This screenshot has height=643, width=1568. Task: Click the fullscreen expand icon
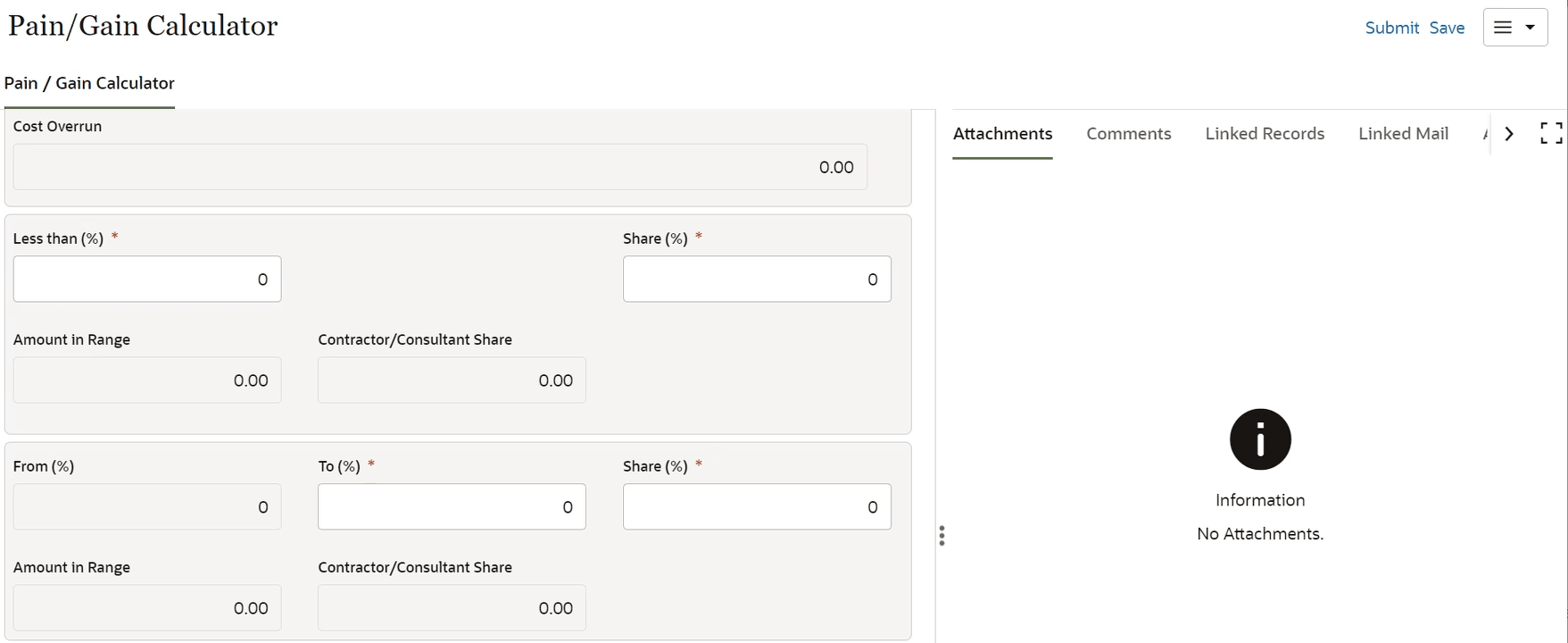1551,133
